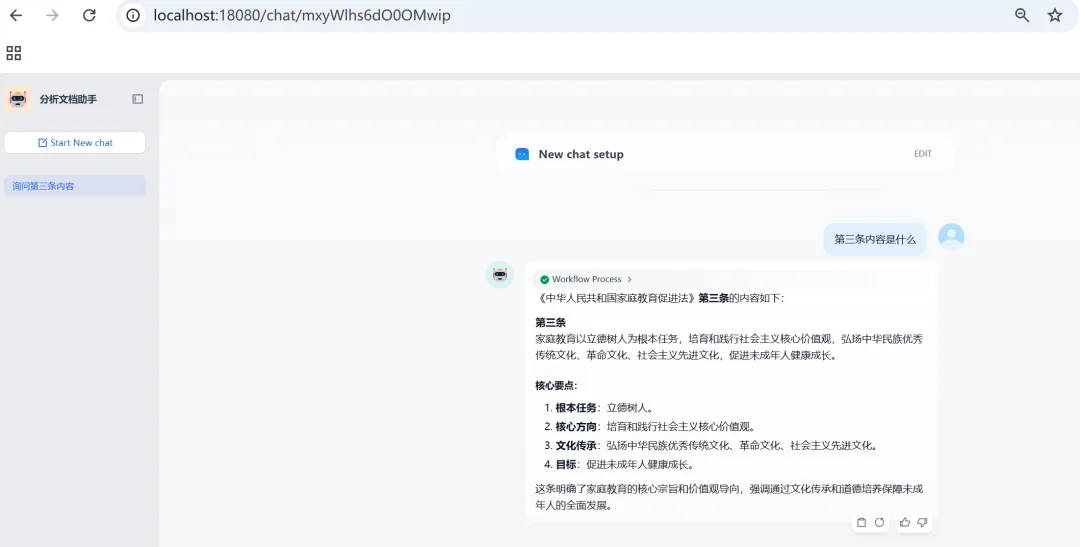
Task: Like the answer with thumbs up
Action: coord(905,522)
